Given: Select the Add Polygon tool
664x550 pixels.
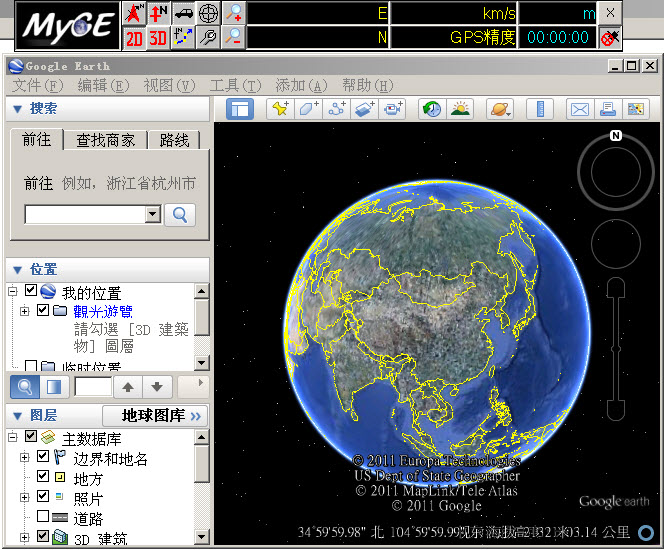Looking at the screenshot, I should [x=308, y=109].
